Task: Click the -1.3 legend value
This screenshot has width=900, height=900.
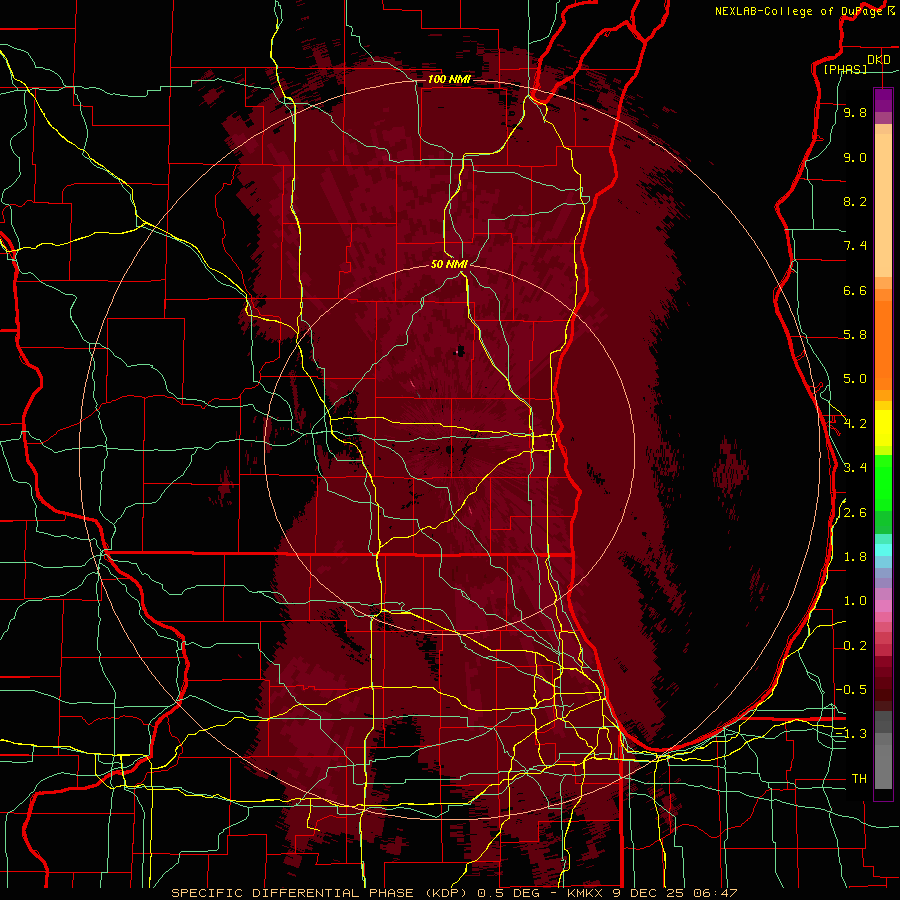Action: tap(852, 734)
